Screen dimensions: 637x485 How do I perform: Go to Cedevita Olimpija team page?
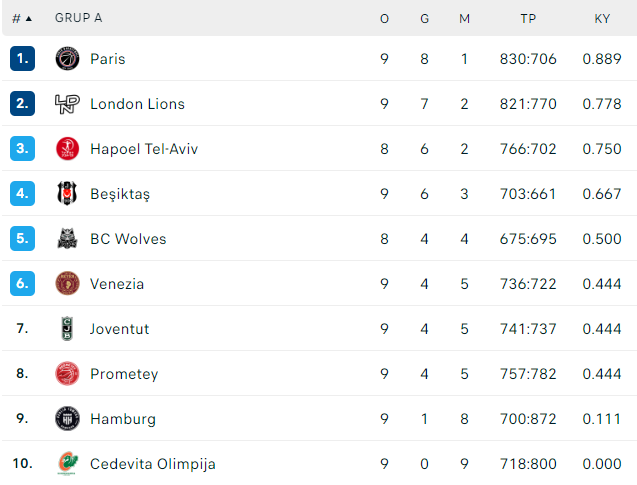[x=153, y=464]
